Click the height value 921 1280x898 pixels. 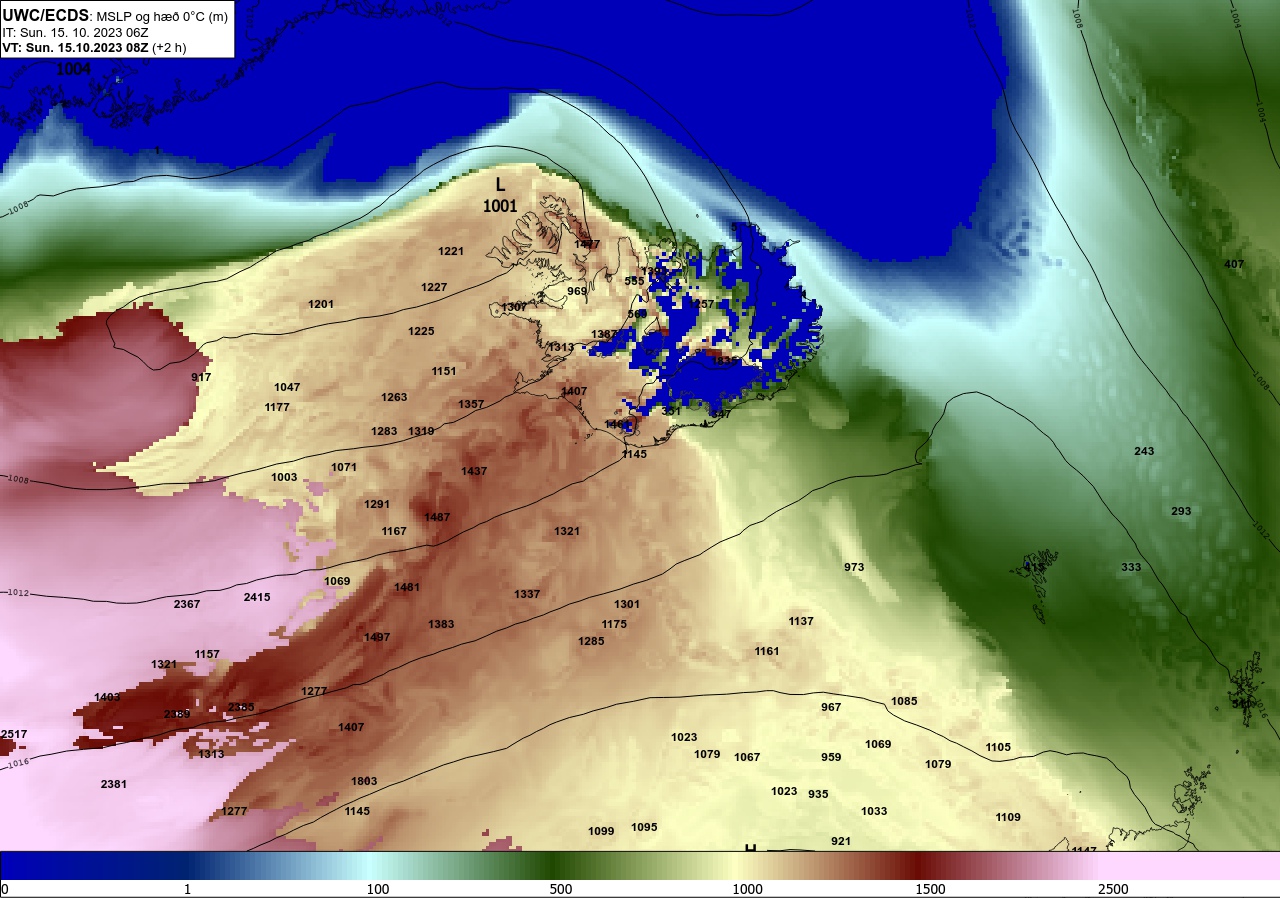841,841
